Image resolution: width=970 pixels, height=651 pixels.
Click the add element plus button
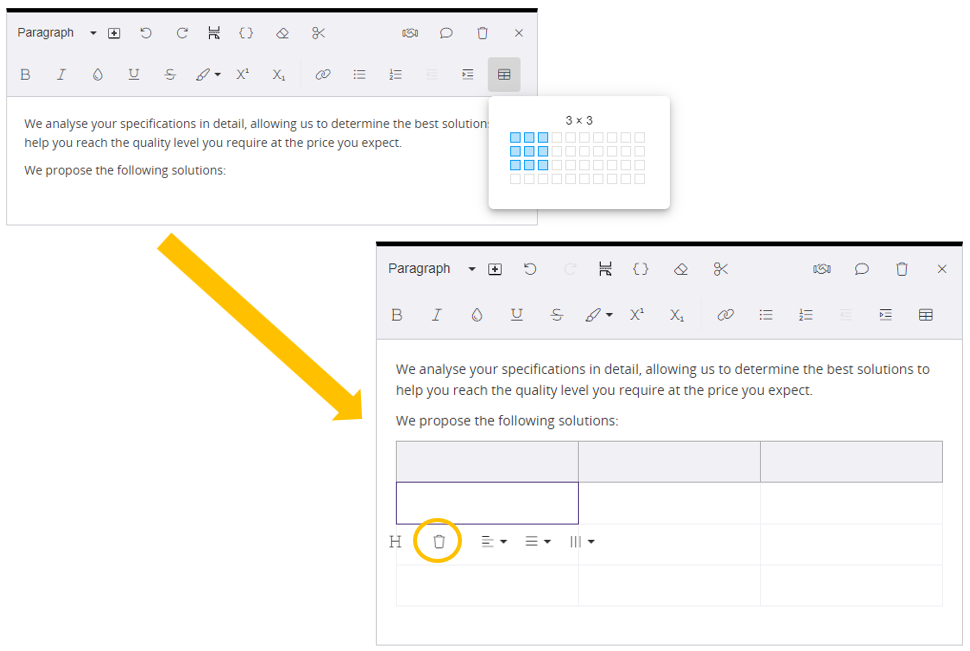coord(114,32)
